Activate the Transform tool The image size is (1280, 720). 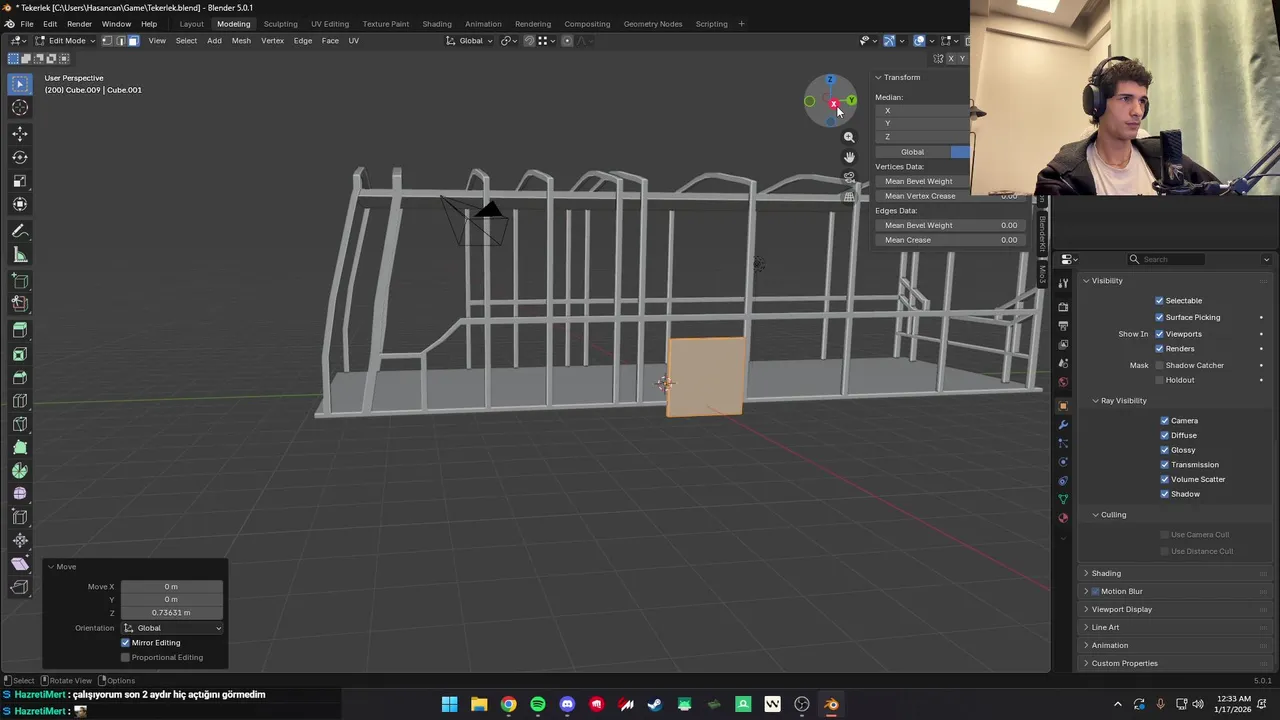[20, 205]
